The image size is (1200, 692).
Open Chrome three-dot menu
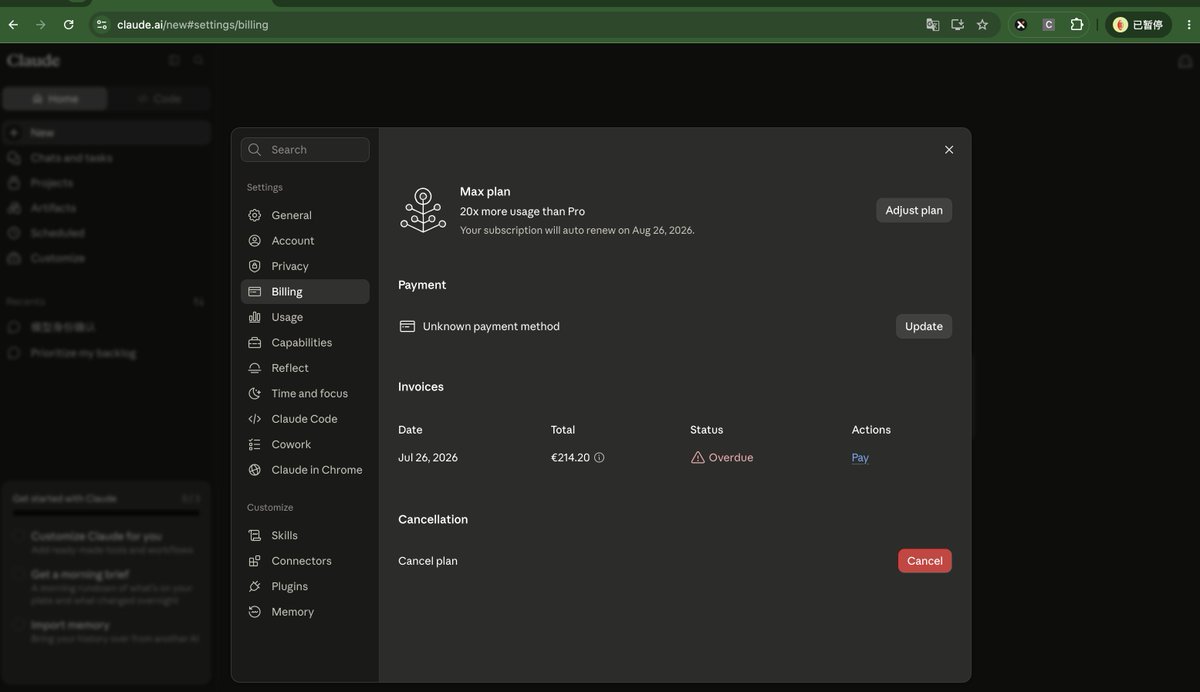click(1187, 24)
